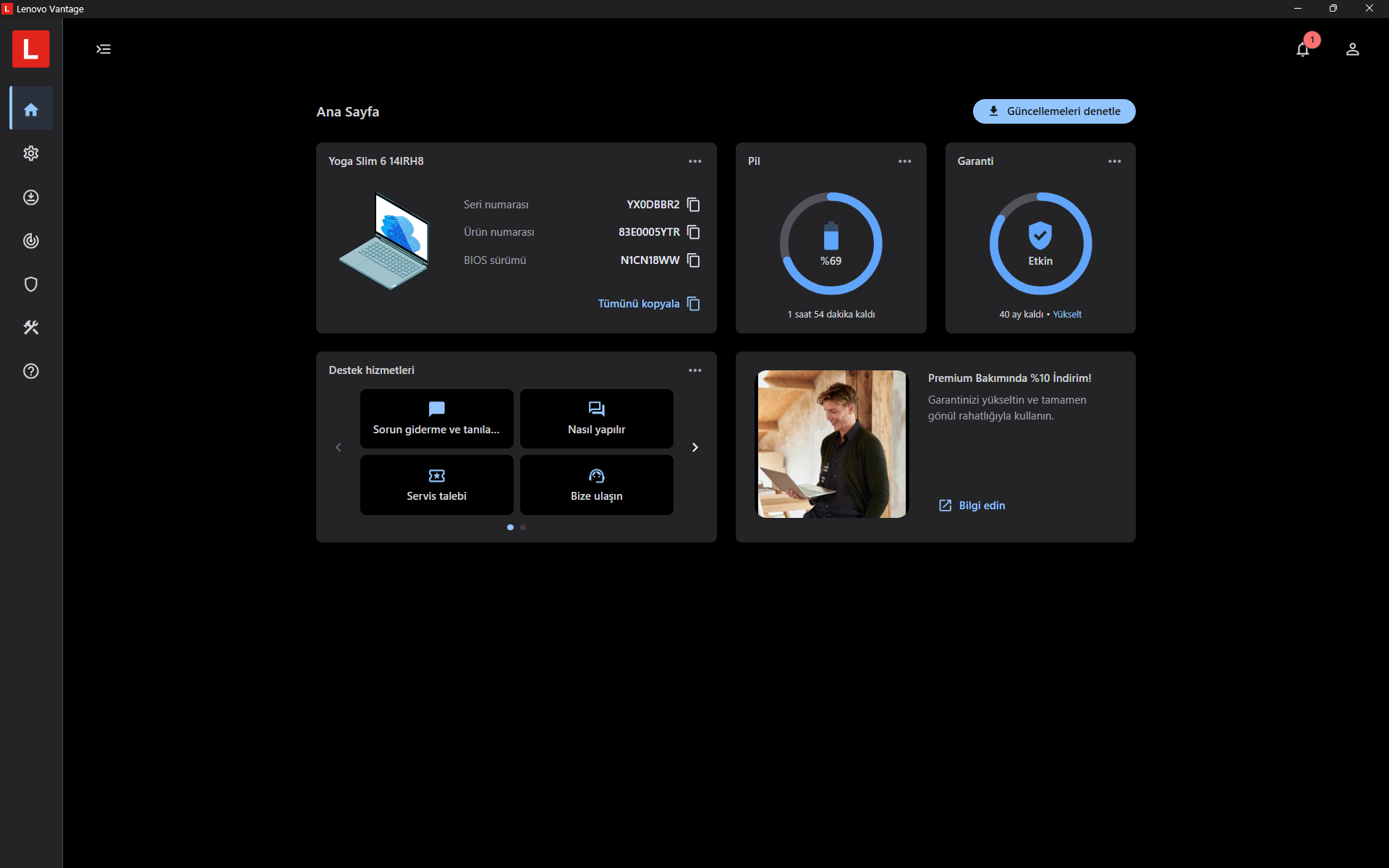This screenshot has height=868, width=1389.
Task: Expand the sidebar navigation menu
Action: coord(103,49)
